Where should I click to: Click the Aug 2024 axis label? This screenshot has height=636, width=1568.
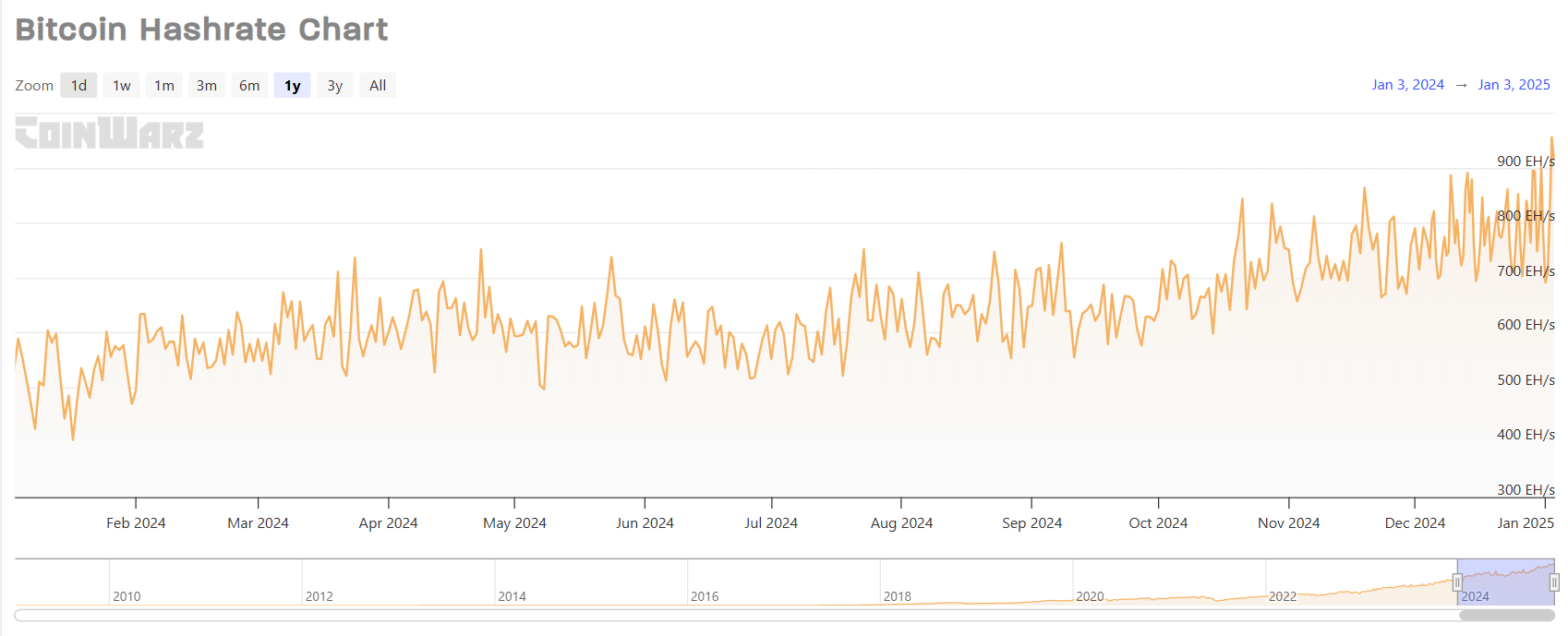pos(901,523)
